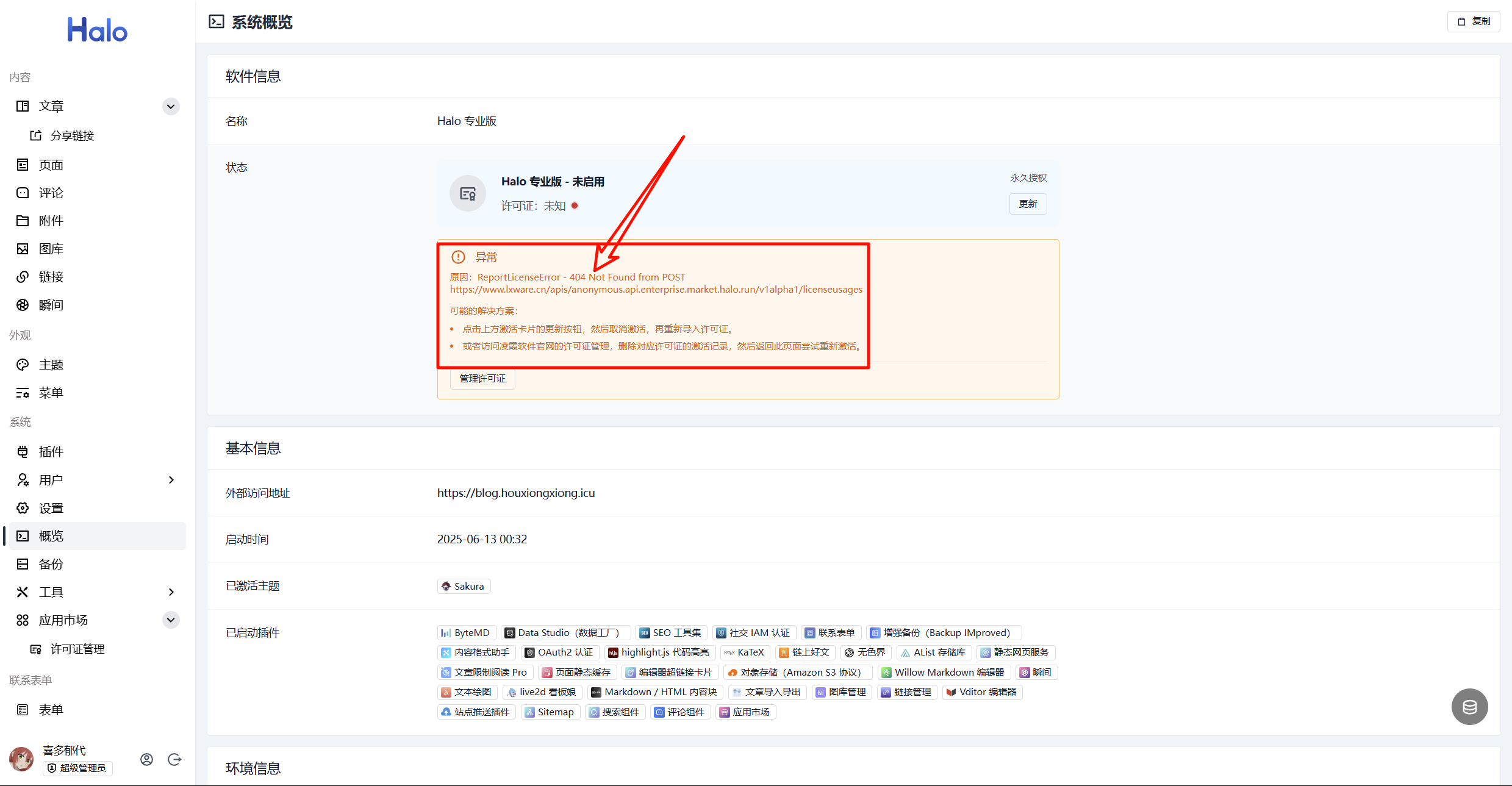Image resolution: width=1512 pixels, height=786 pixels.
Task: Click the 联系表单 plugin tag
Action: tap(831, 633)
